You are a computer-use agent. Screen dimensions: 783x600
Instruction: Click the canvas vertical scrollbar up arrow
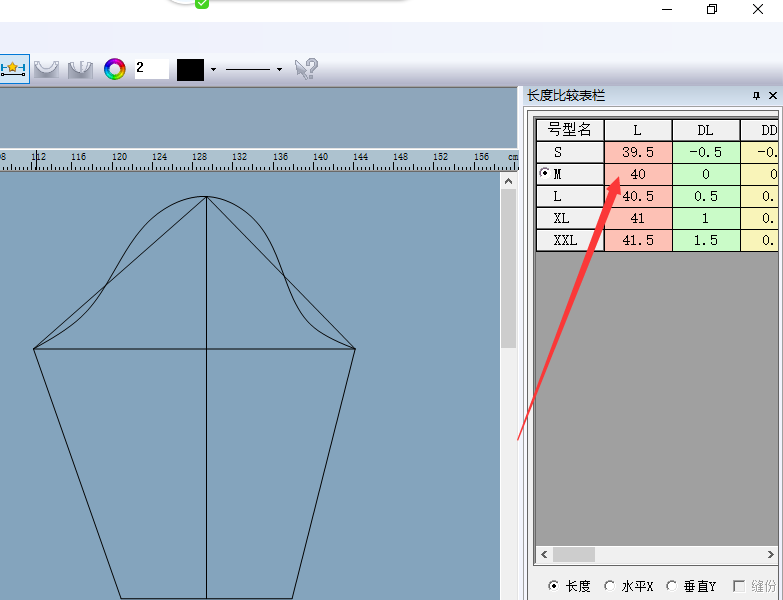508,182
